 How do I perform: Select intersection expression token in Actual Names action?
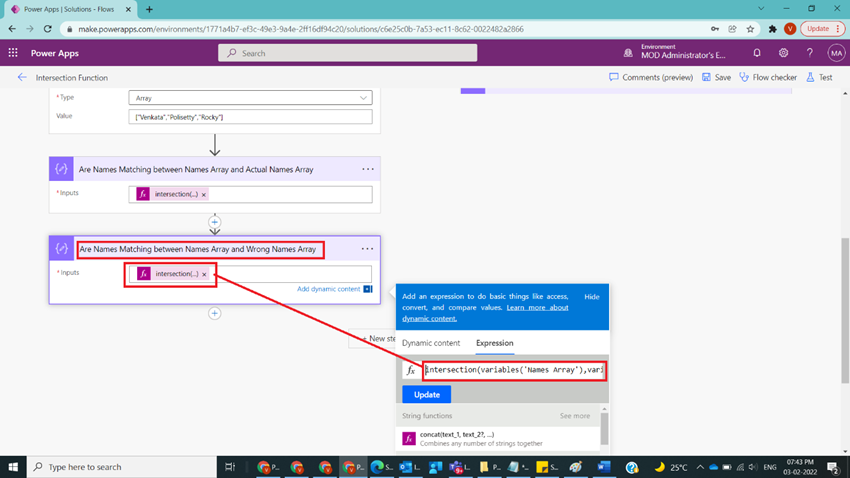[x=170, y=194]
